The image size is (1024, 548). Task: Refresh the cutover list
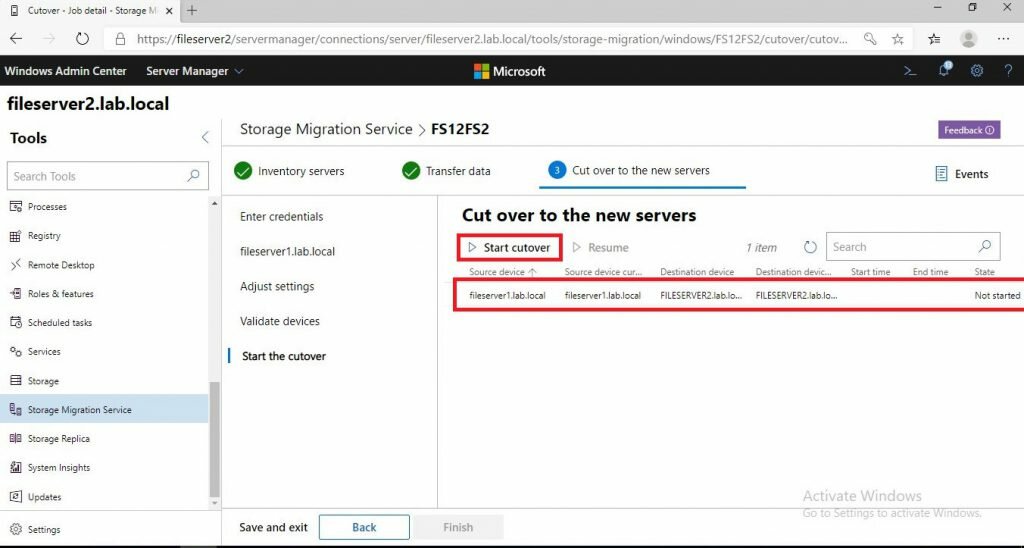[810, 248]
